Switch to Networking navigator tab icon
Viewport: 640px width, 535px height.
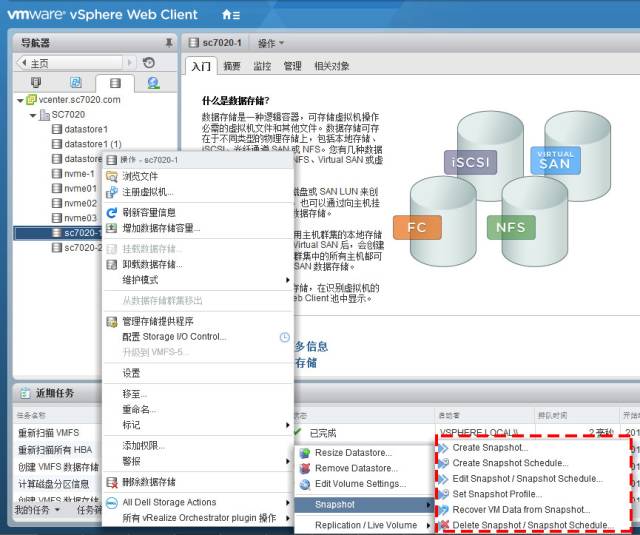point(153,83)
